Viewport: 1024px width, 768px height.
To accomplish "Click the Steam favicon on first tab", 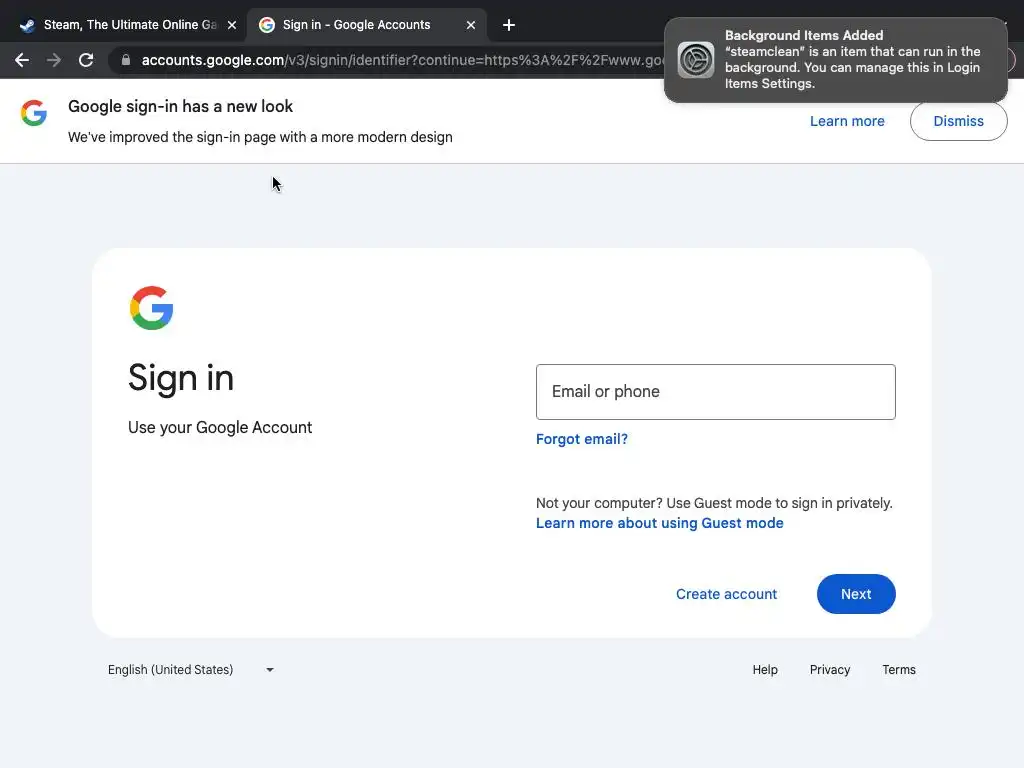I will pos(27,25).
